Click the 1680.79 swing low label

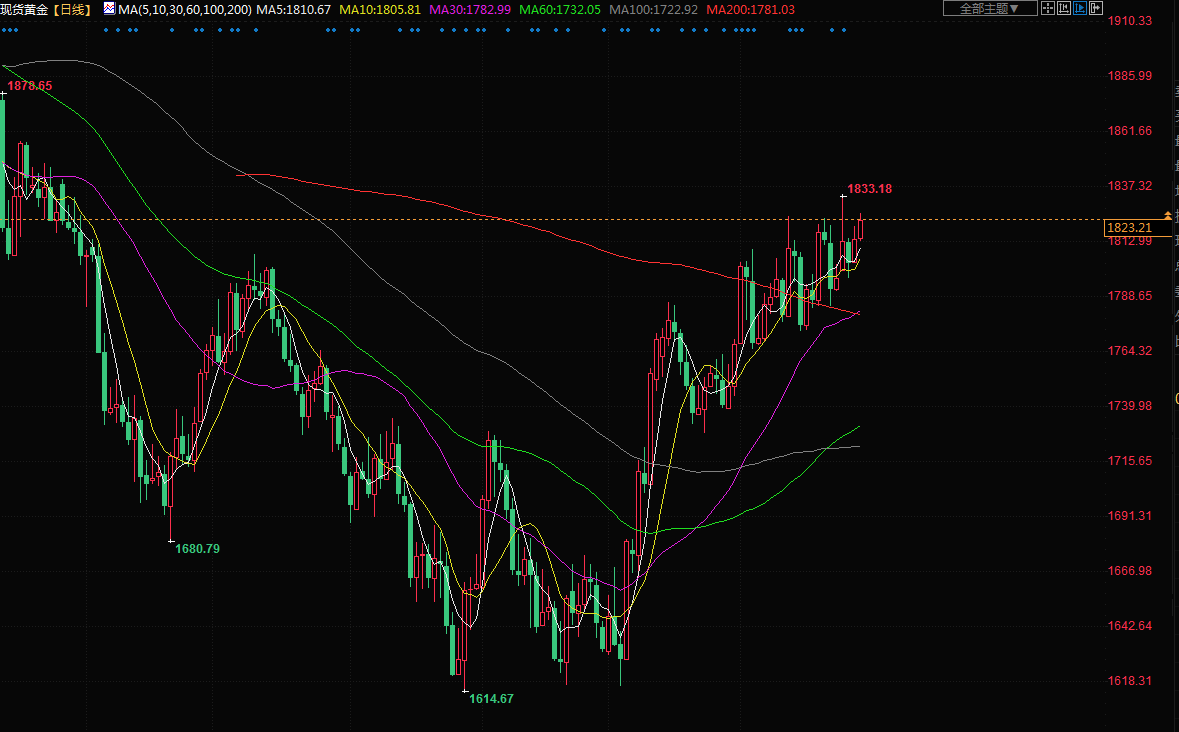pos(197,548)
